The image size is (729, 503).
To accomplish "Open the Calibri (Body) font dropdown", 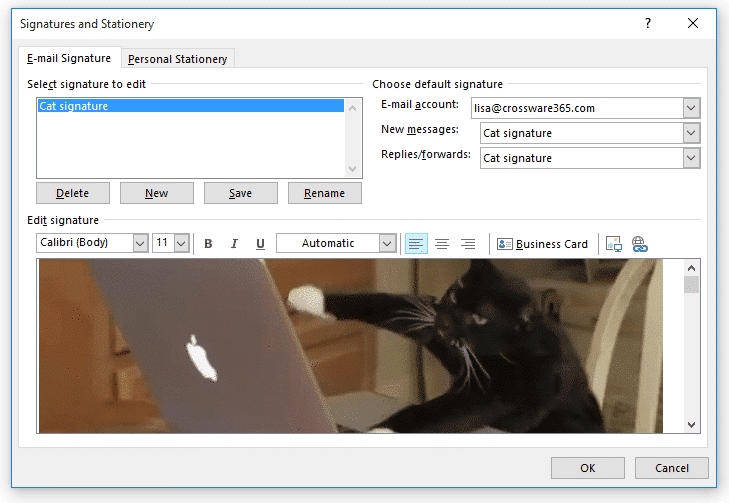I will click(140, 243).
